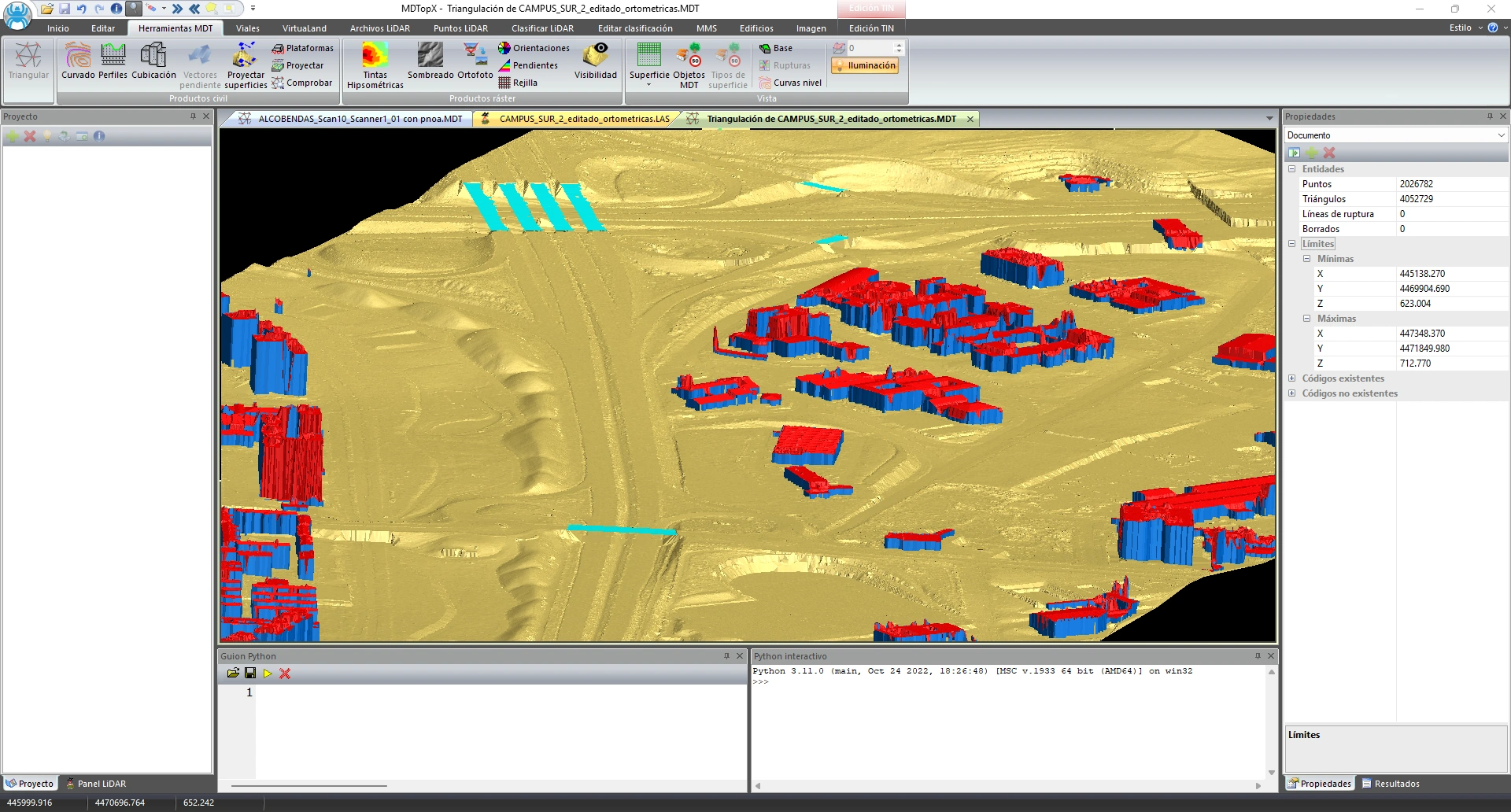Switch to the Resultados tab

pos(1391,784)
